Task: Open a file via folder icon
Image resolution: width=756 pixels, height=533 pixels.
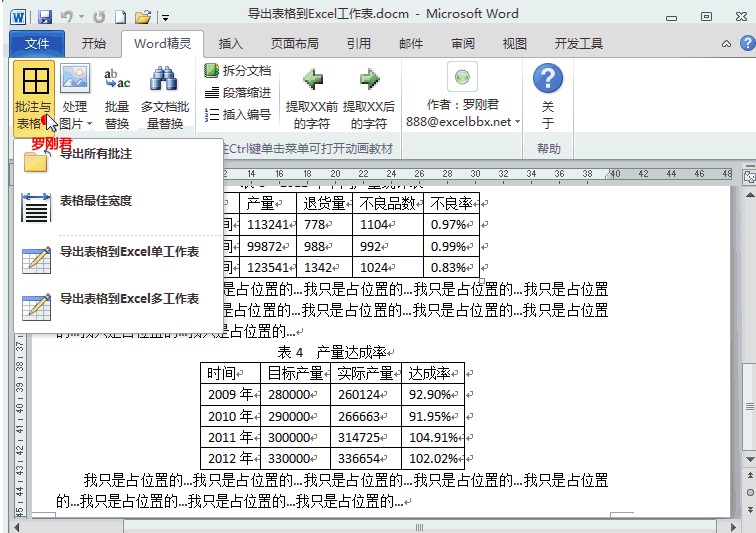Action: click(x=143, y=18)
